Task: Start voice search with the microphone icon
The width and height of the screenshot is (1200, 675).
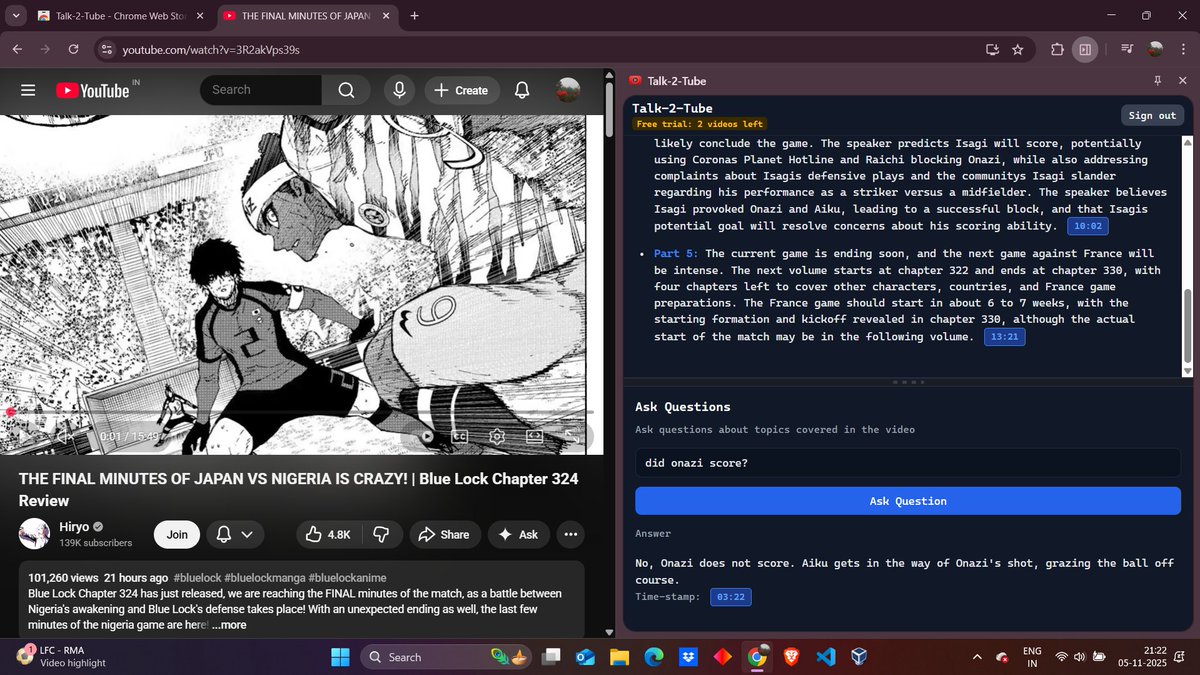Action: point(399,90)
